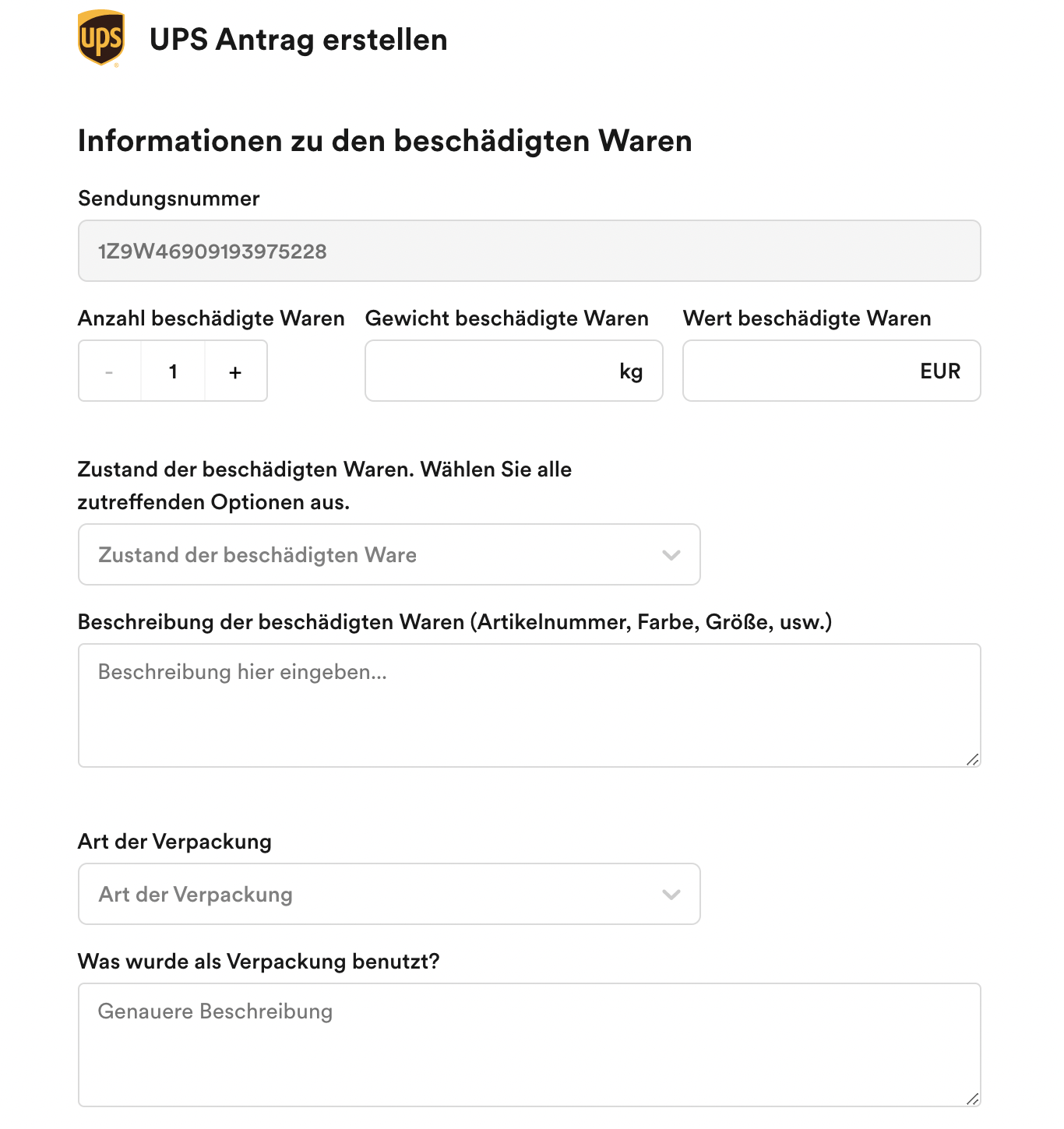
Task: Click the Sendungsnummer field with tracking number
Action: tap(530, 251)
